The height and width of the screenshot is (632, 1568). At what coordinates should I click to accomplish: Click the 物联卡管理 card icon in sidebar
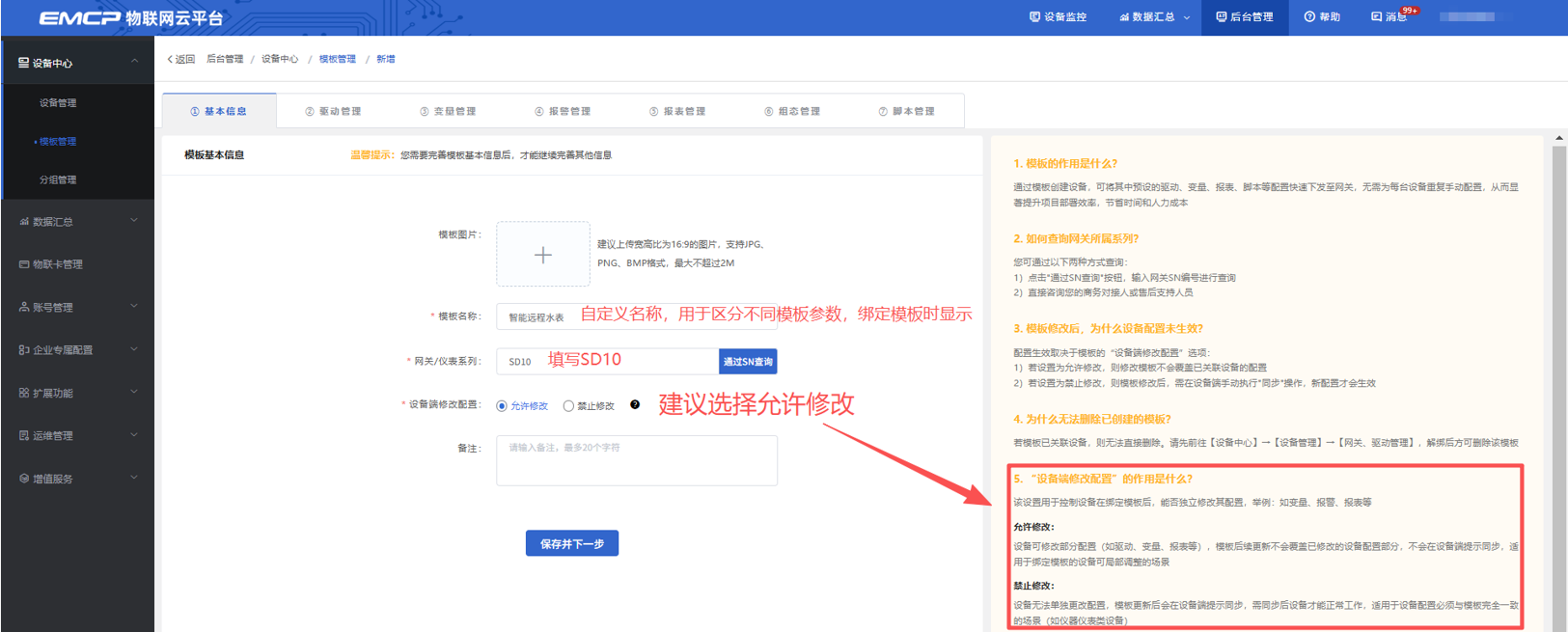24,263
